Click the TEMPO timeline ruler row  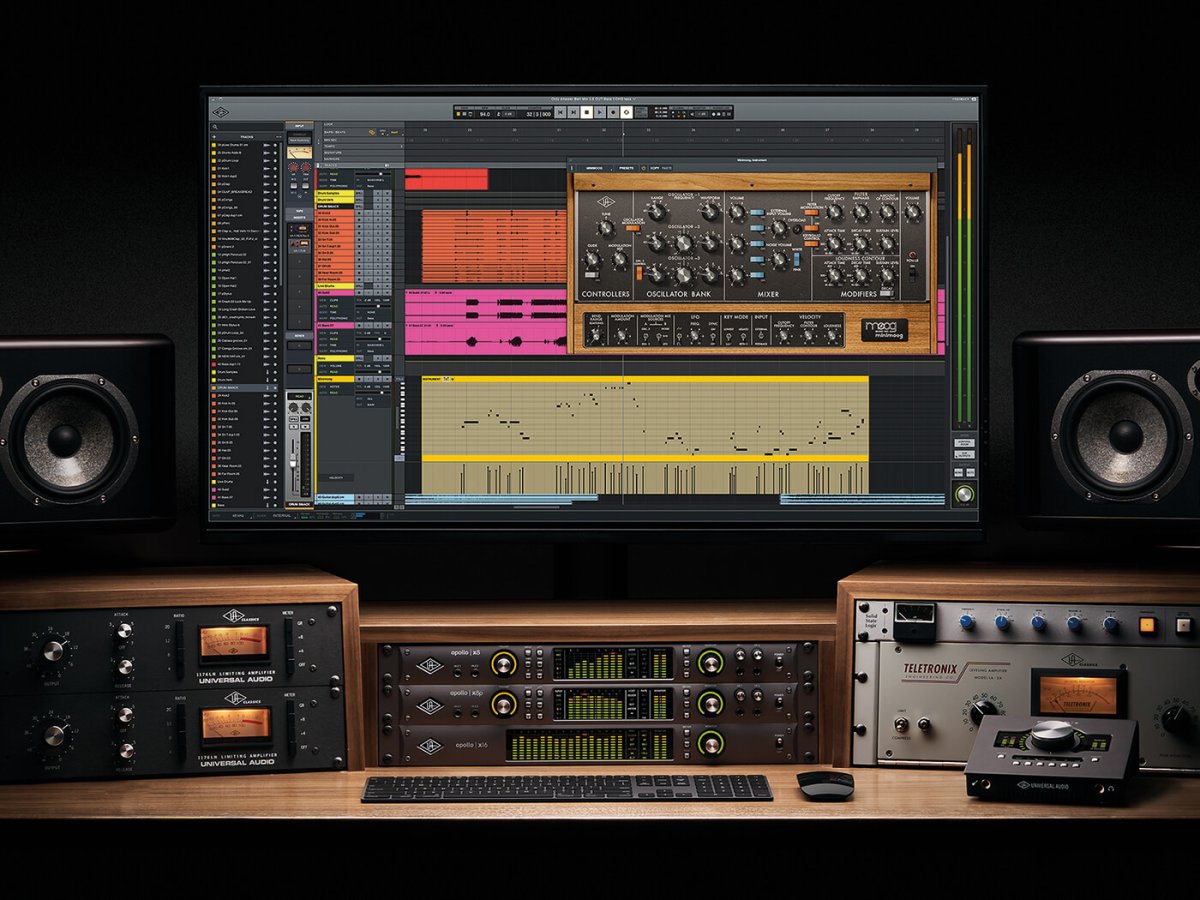click(363, 146)
